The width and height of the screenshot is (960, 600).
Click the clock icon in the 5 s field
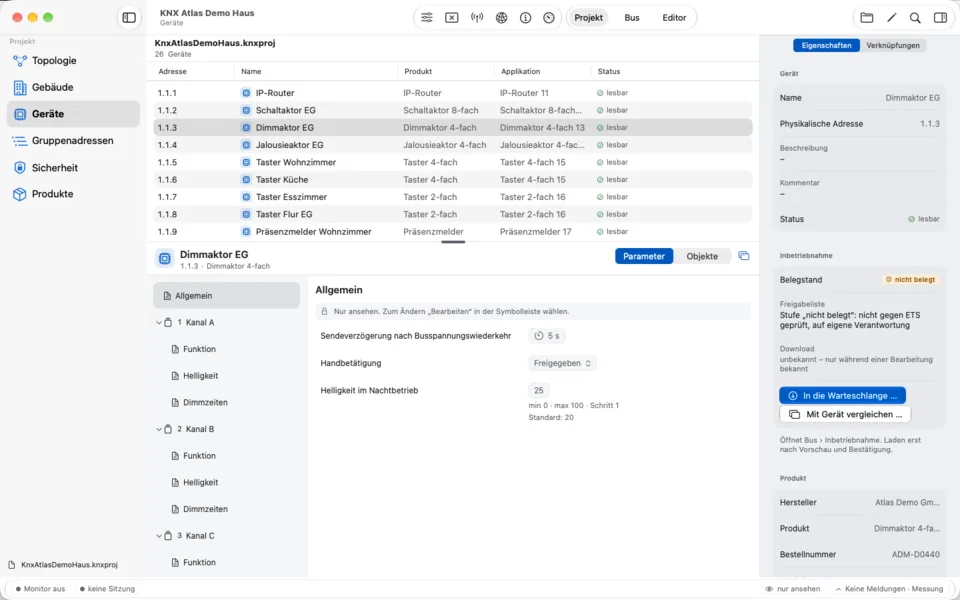pos(539,336)
